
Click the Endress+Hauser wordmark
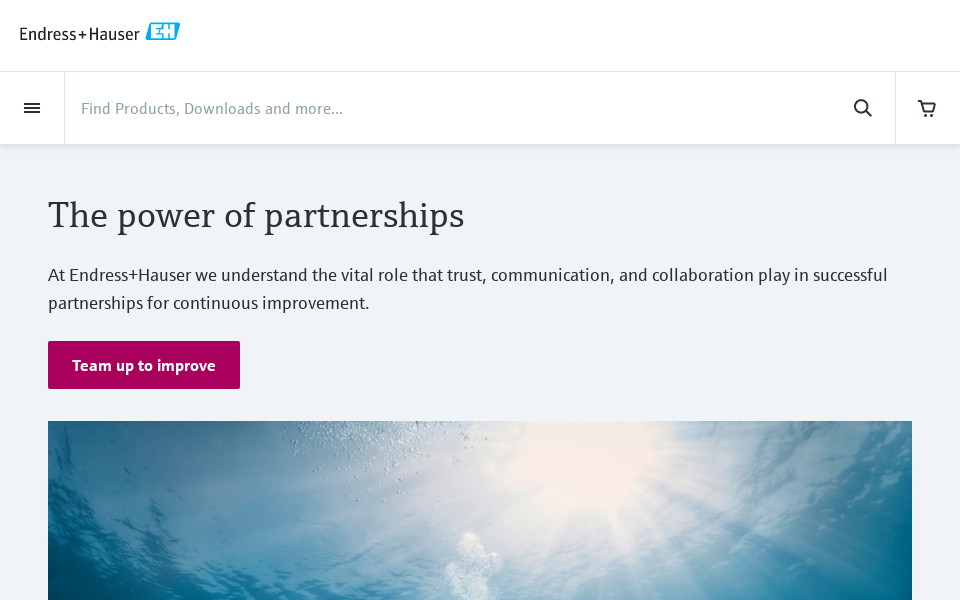pos(80,33)
